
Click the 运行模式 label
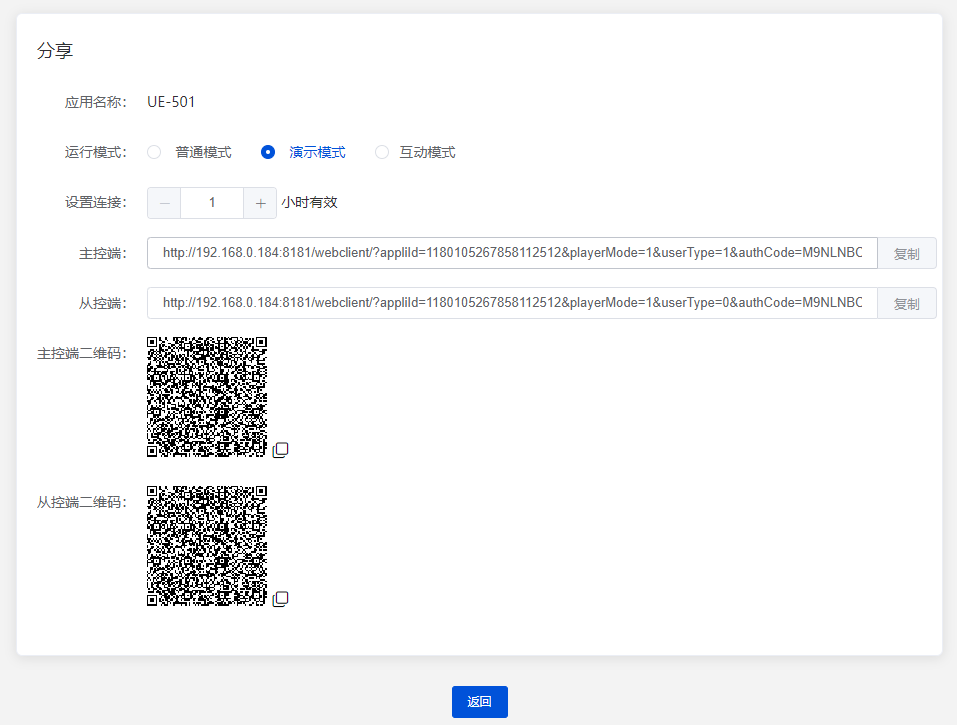coord(96,152)
